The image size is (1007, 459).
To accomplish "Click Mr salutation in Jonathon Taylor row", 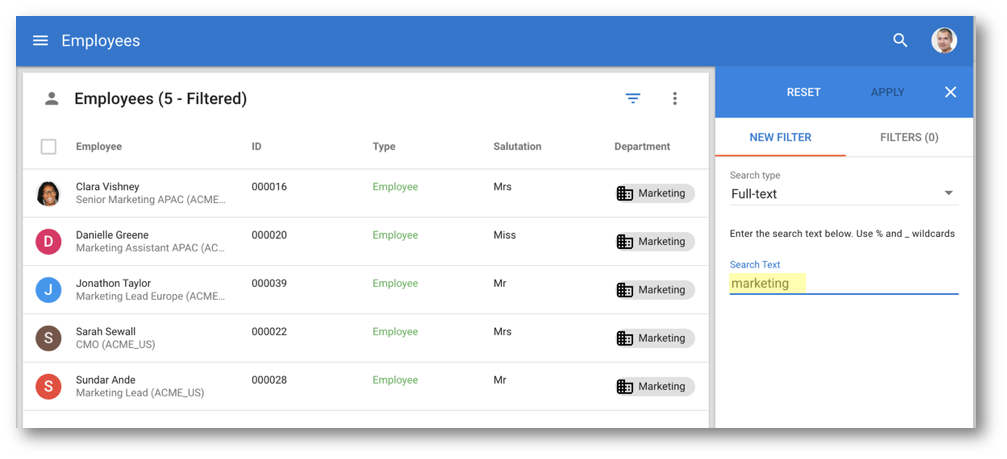I will (500, 283).
